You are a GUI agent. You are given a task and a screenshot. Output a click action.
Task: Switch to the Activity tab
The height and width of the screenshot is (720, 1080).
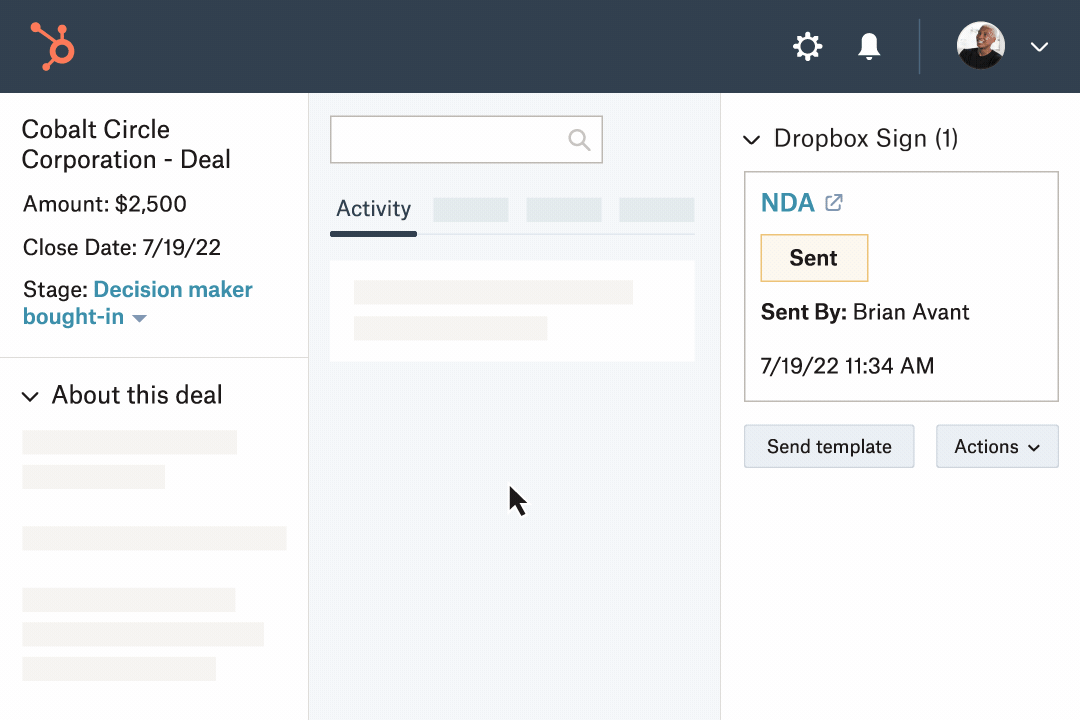(x=373, y=209)
